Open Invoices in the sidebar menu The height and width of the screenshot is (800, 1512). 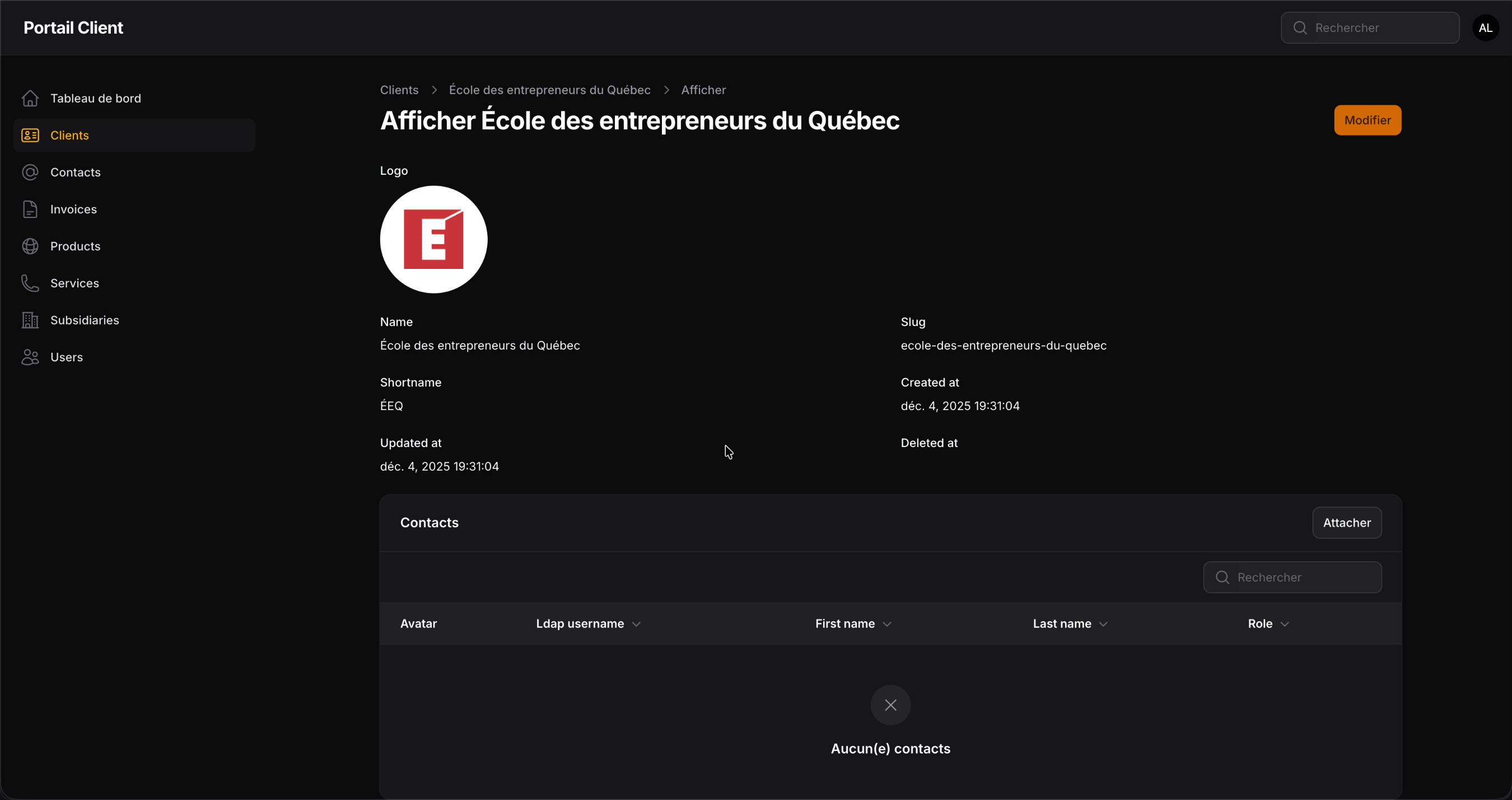point(73,209)
